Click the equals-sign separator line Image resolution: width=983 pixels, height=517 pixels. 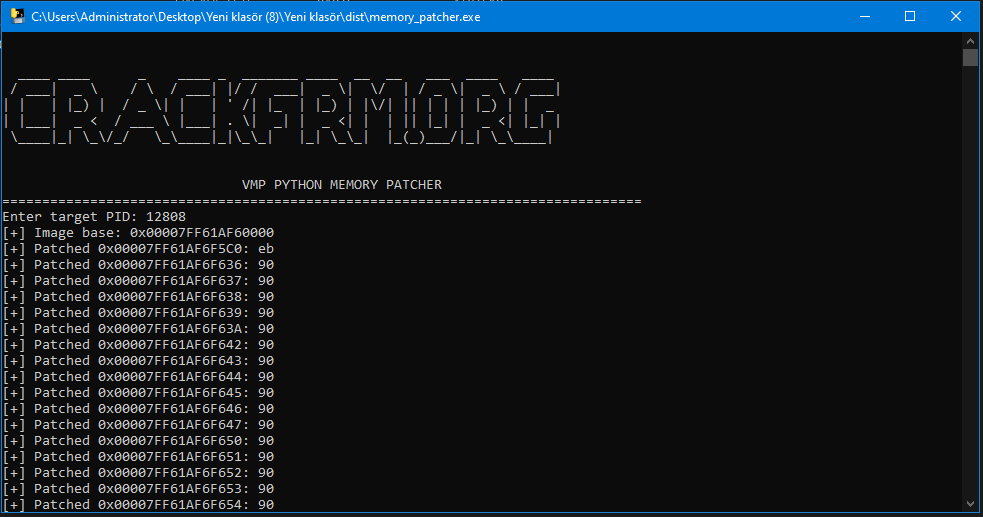pos(320,201)
